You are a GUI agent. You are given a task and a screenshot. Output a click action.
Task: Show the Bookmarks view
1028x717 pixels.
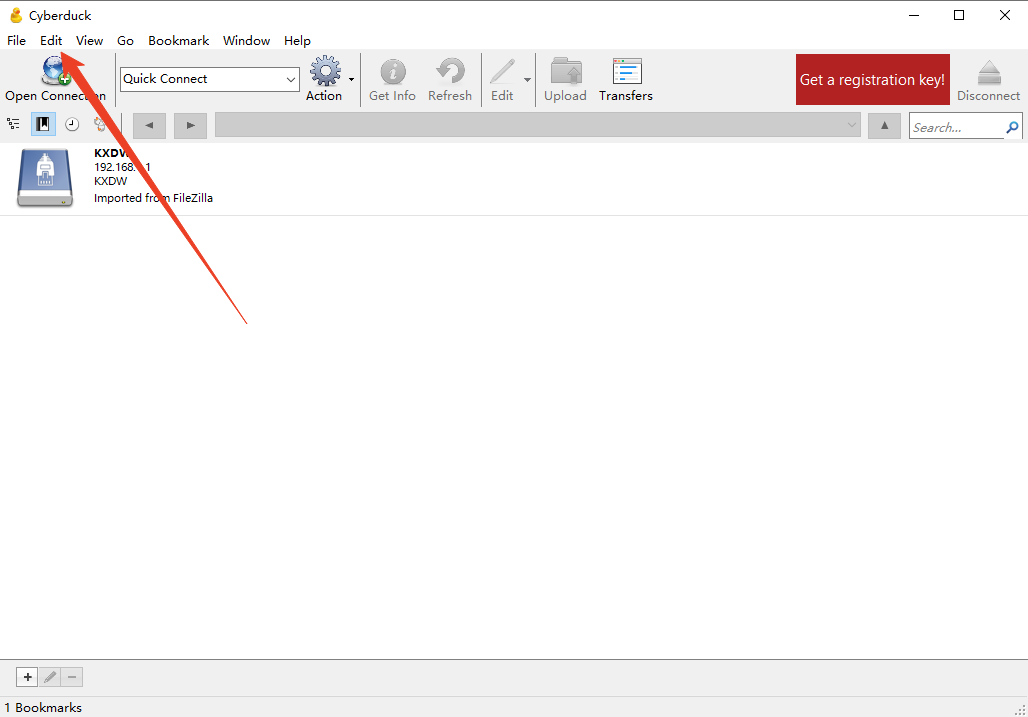(43, 124)
